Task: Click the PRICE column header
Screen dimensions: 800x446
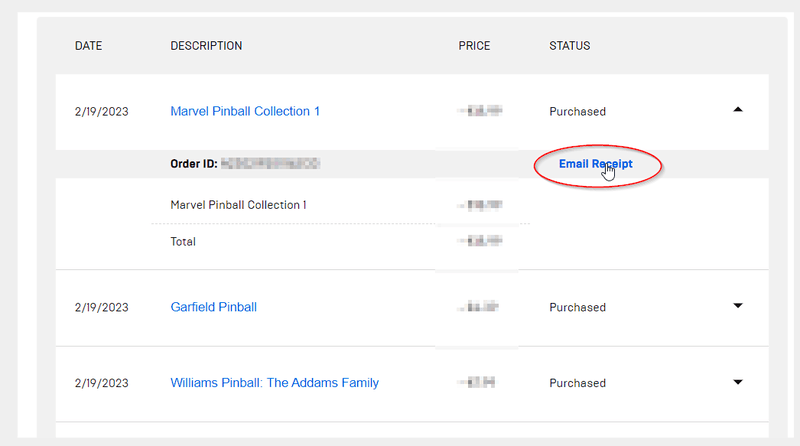Action: (x=474, y=46)
